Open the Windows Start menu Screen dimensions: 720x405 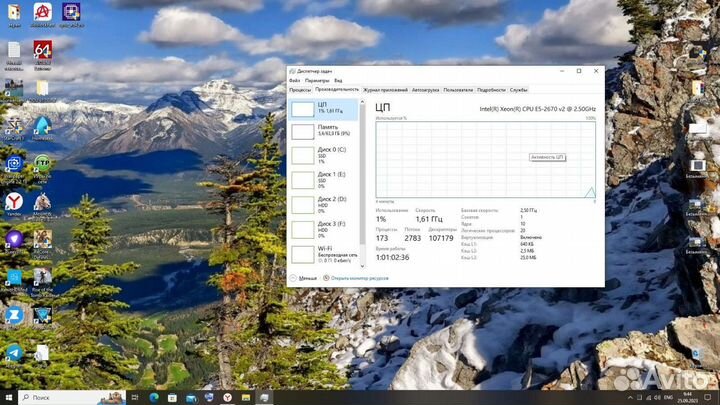tap(9, 397)
